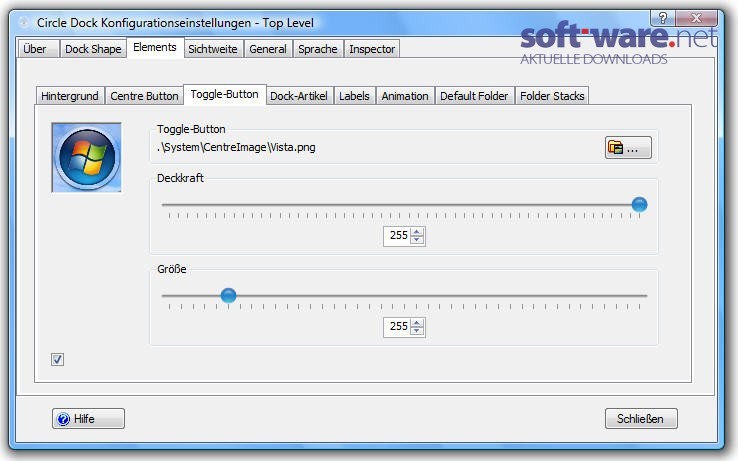Increase Deckkraft value with up arrow
The width and height of the screenshot is (738, 461).
tap(417, 232)
